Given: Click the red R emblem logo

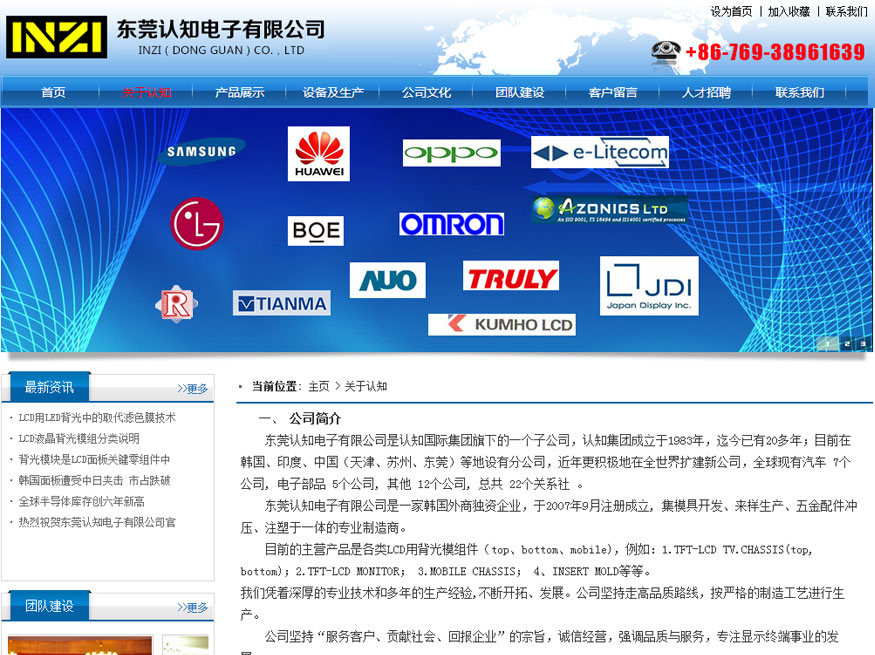Looking at the screenshot, I should click(x=176, y=305).
